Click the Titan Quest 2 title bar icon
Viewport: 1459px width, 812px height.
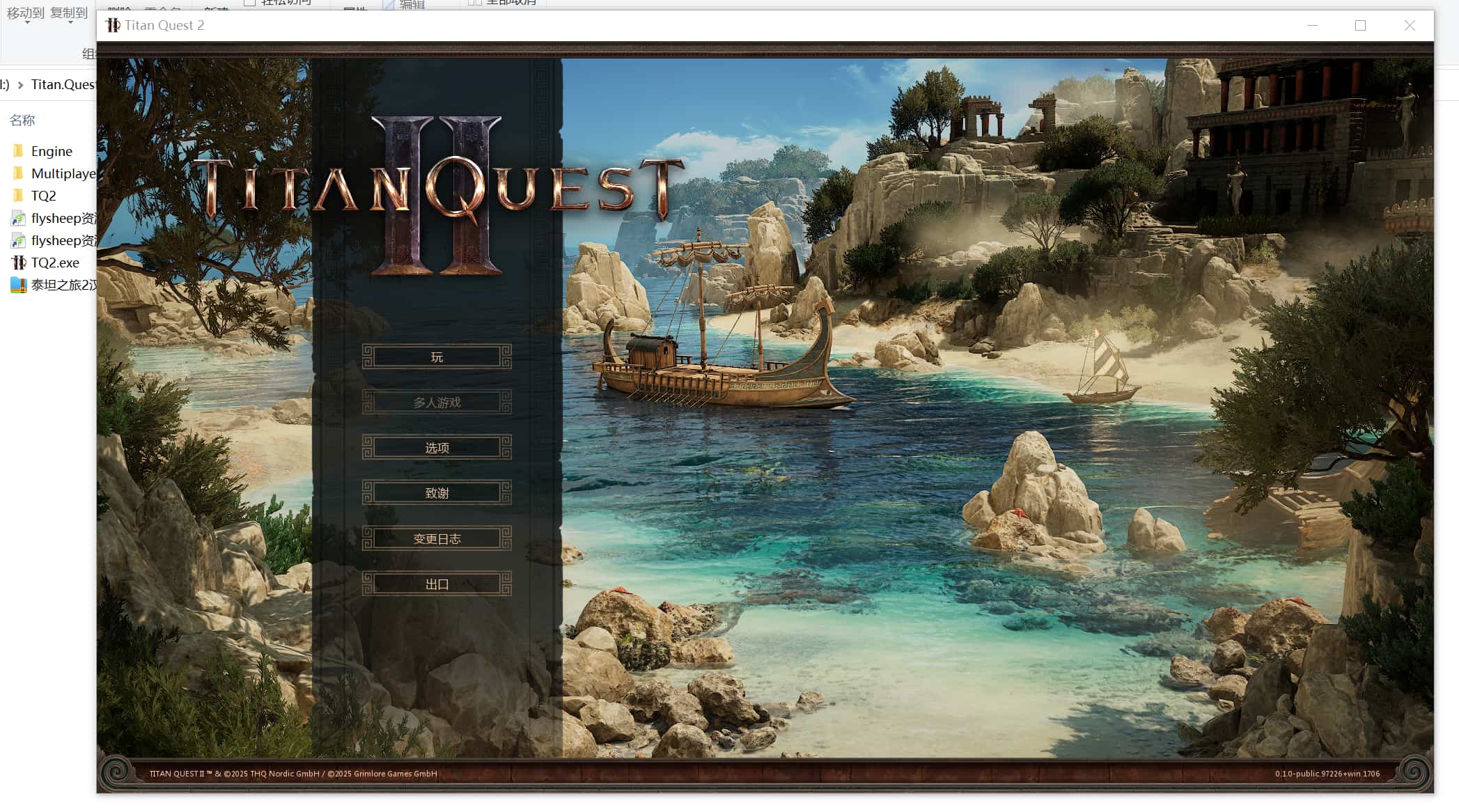(x=112, y=25)
